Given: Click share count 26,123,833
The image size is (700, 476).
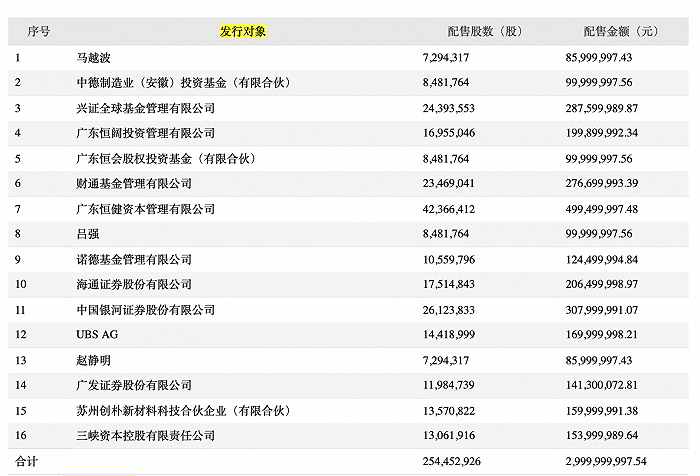Looking at the screenshot, I should (x=449, y=310).
